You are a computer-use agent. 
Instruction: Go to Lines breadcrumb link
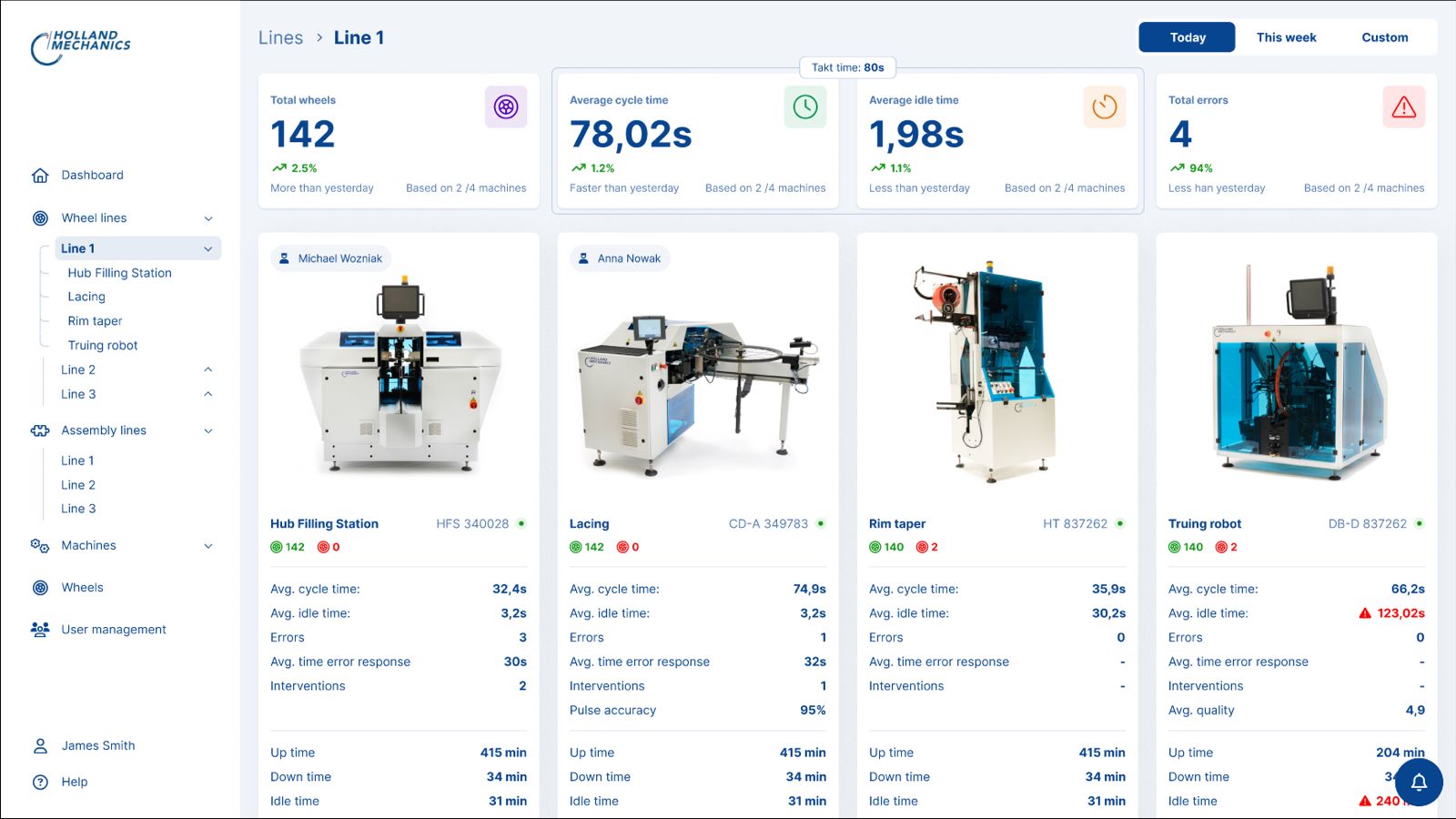pyautogui.click(x=280, y=37)
